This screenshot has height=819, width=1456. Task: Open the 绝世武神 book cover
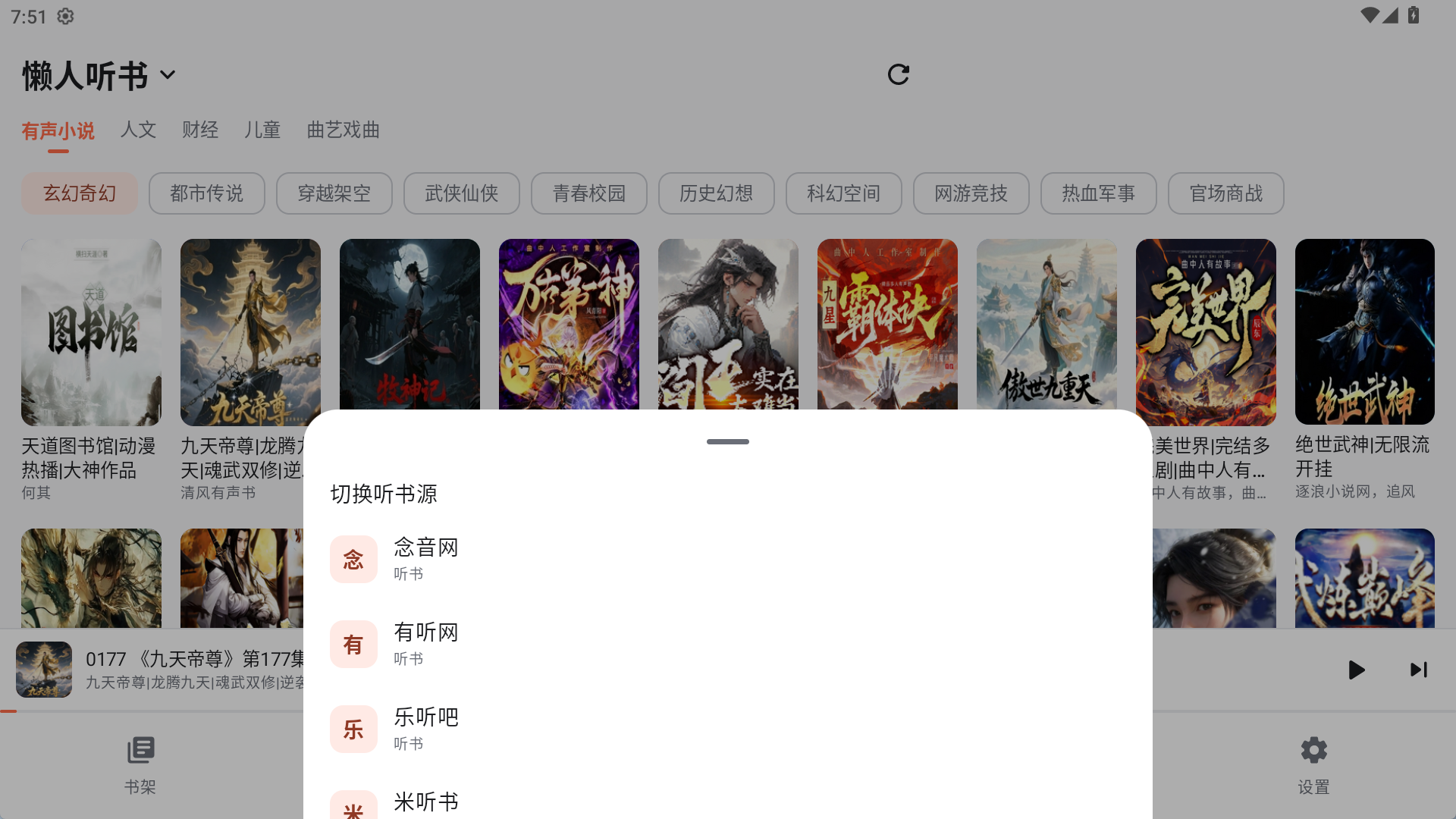click(1365, 332)
